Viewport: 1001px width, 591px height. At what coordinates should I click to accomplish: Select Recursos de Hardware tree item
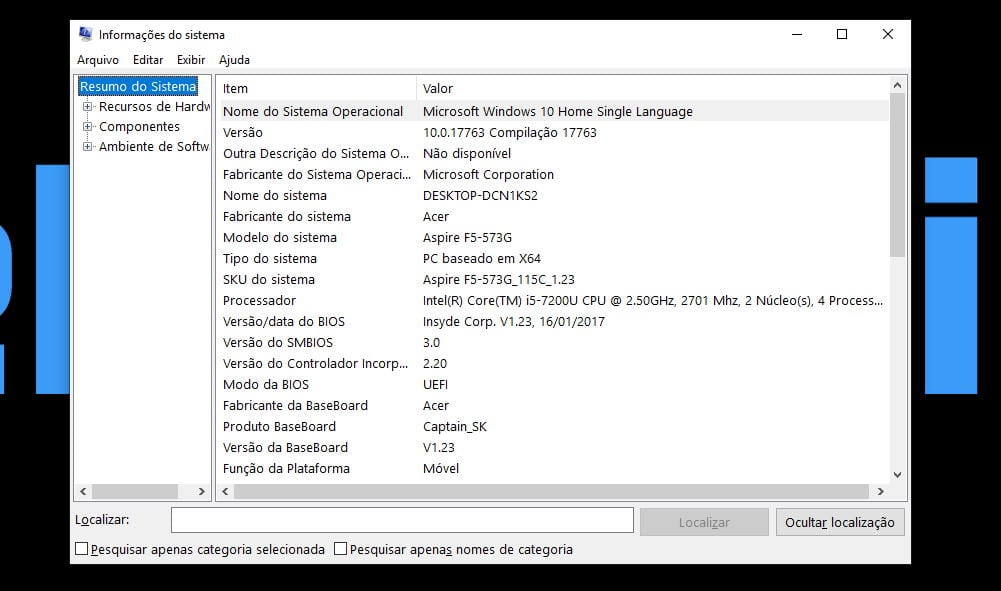(x=154, y=107)
